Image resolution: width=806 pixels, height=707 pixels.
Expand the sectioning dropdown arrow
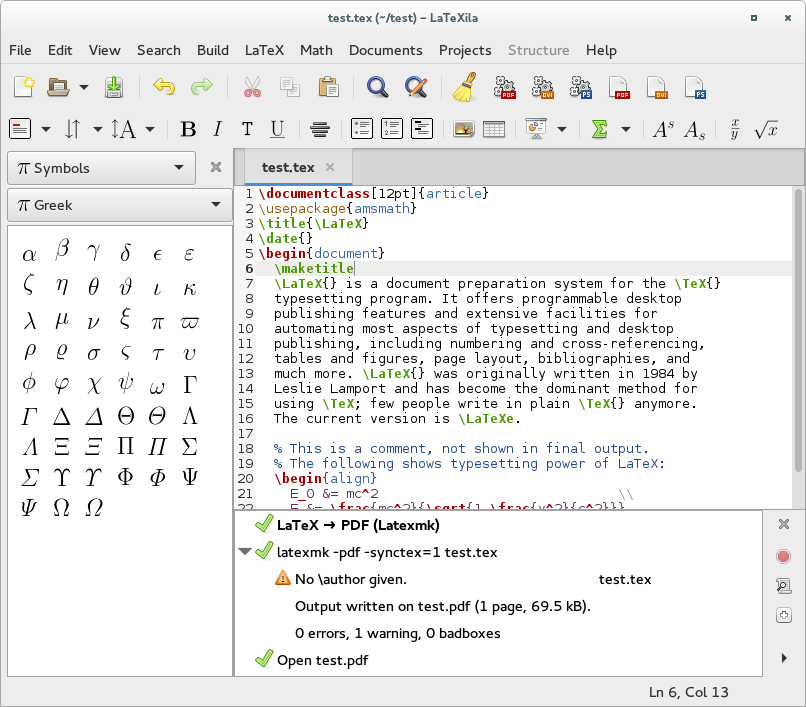(46, 129)
